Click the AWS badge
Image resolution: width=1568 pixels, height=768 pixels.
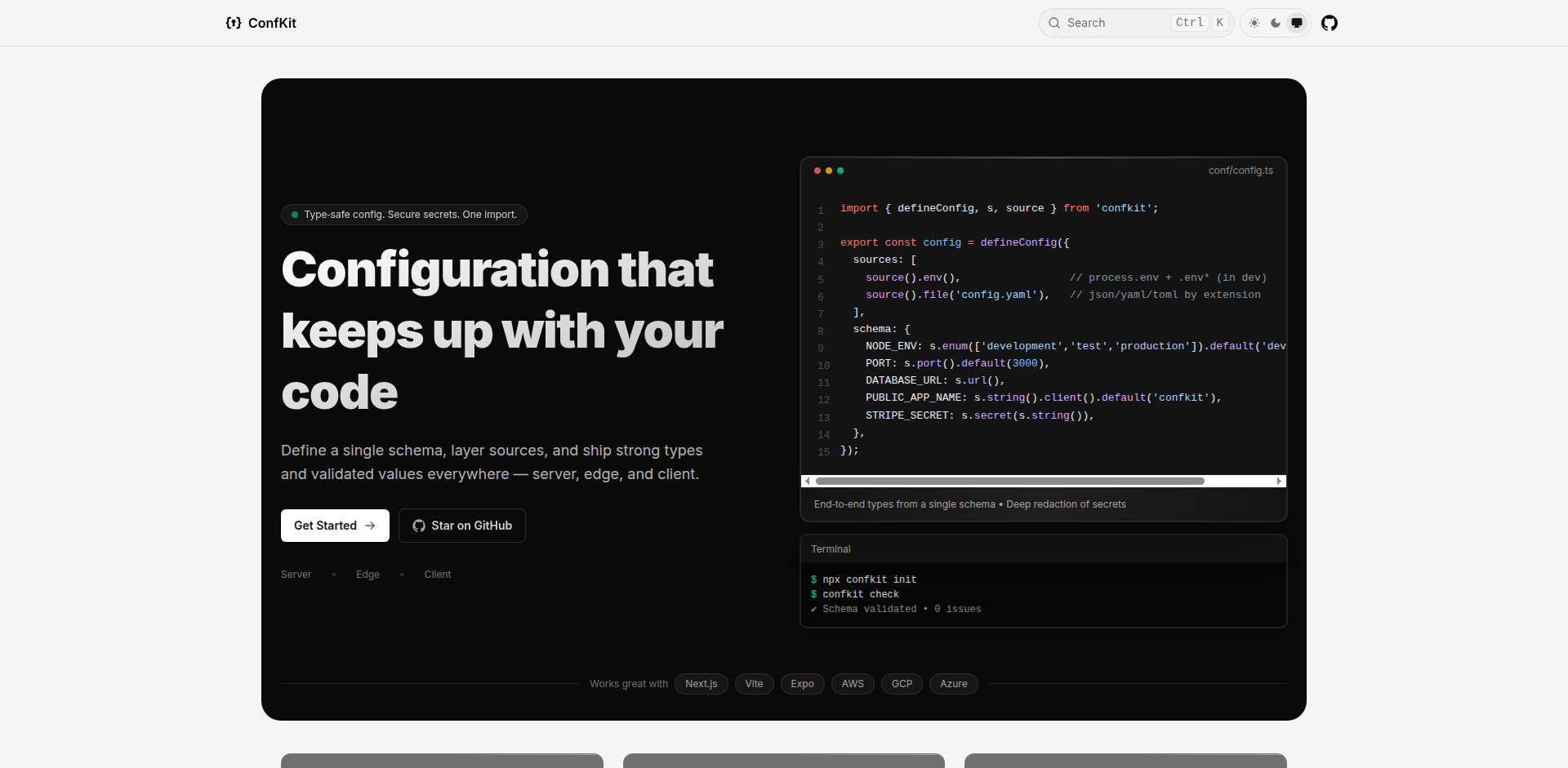coord(853,684)
